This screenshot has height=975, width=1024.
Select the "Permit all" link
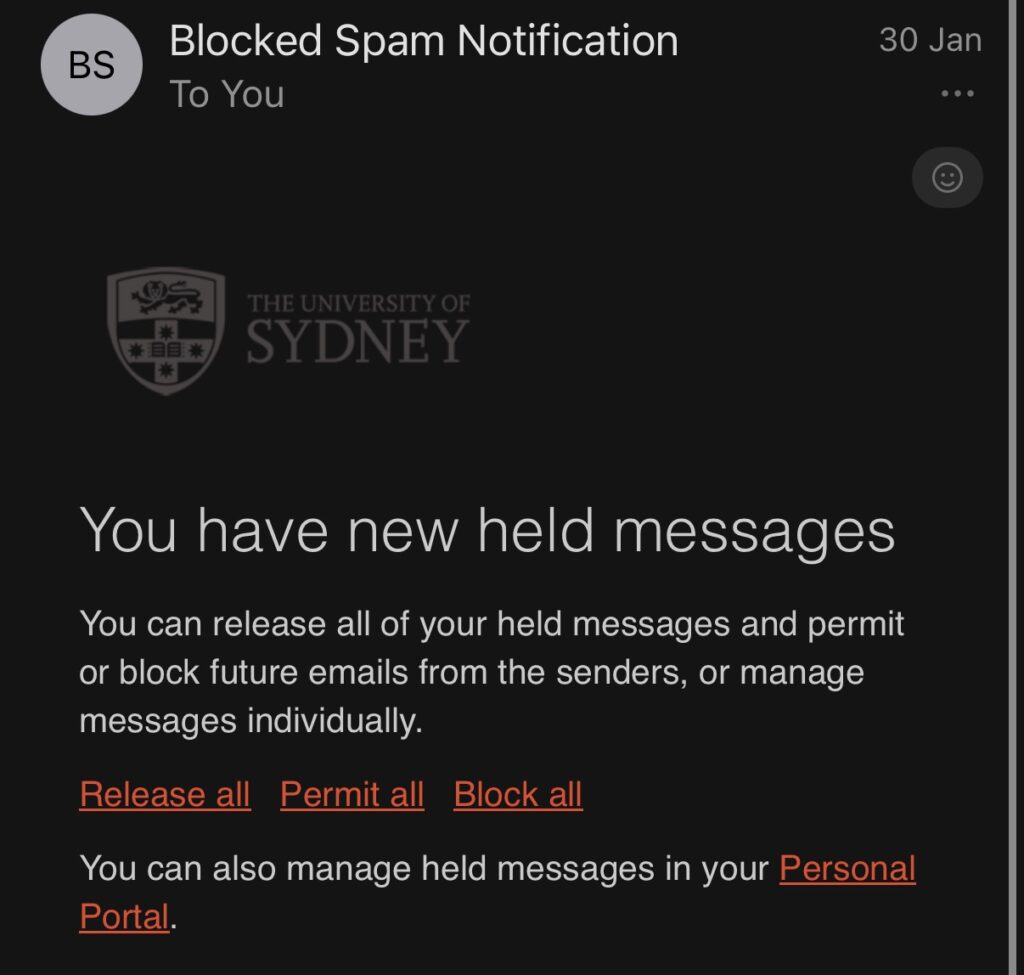(352, 794)
